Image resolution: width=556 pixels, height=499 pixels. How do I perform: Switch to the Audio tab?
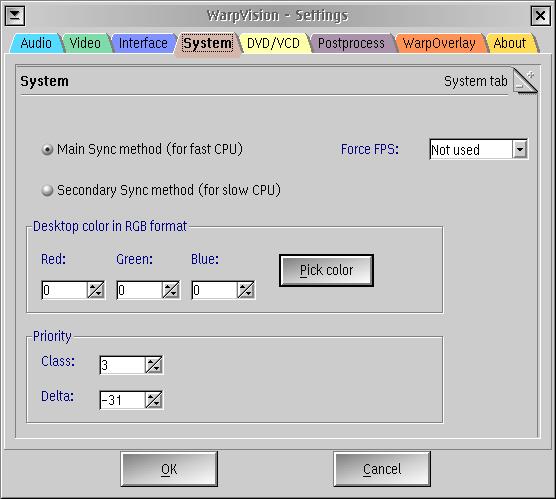coord(36,43)
